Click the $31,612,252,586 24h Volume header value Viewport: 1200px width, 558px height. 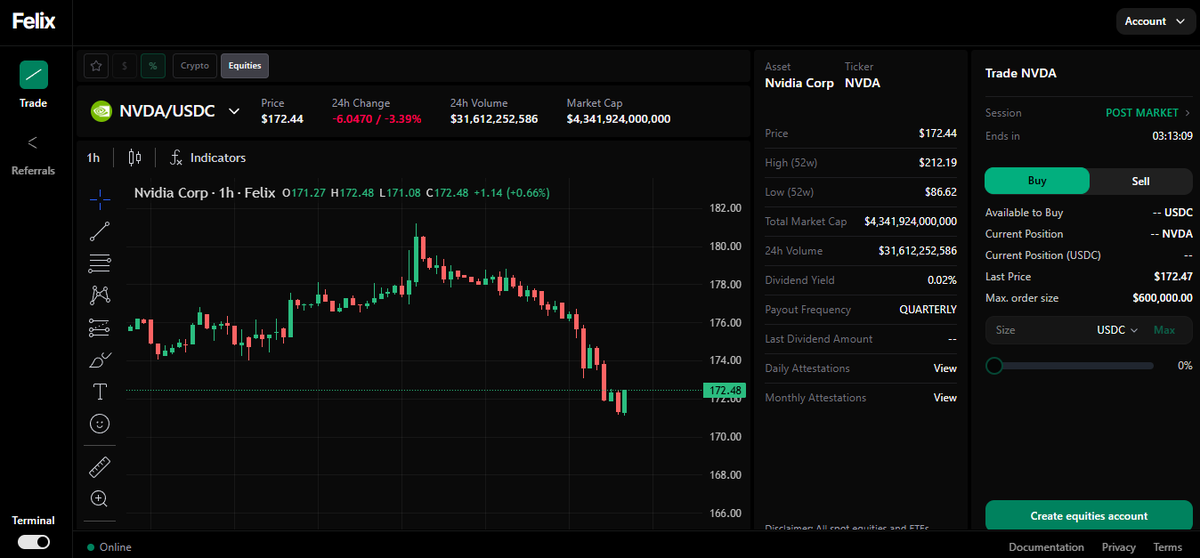point(494,119)
